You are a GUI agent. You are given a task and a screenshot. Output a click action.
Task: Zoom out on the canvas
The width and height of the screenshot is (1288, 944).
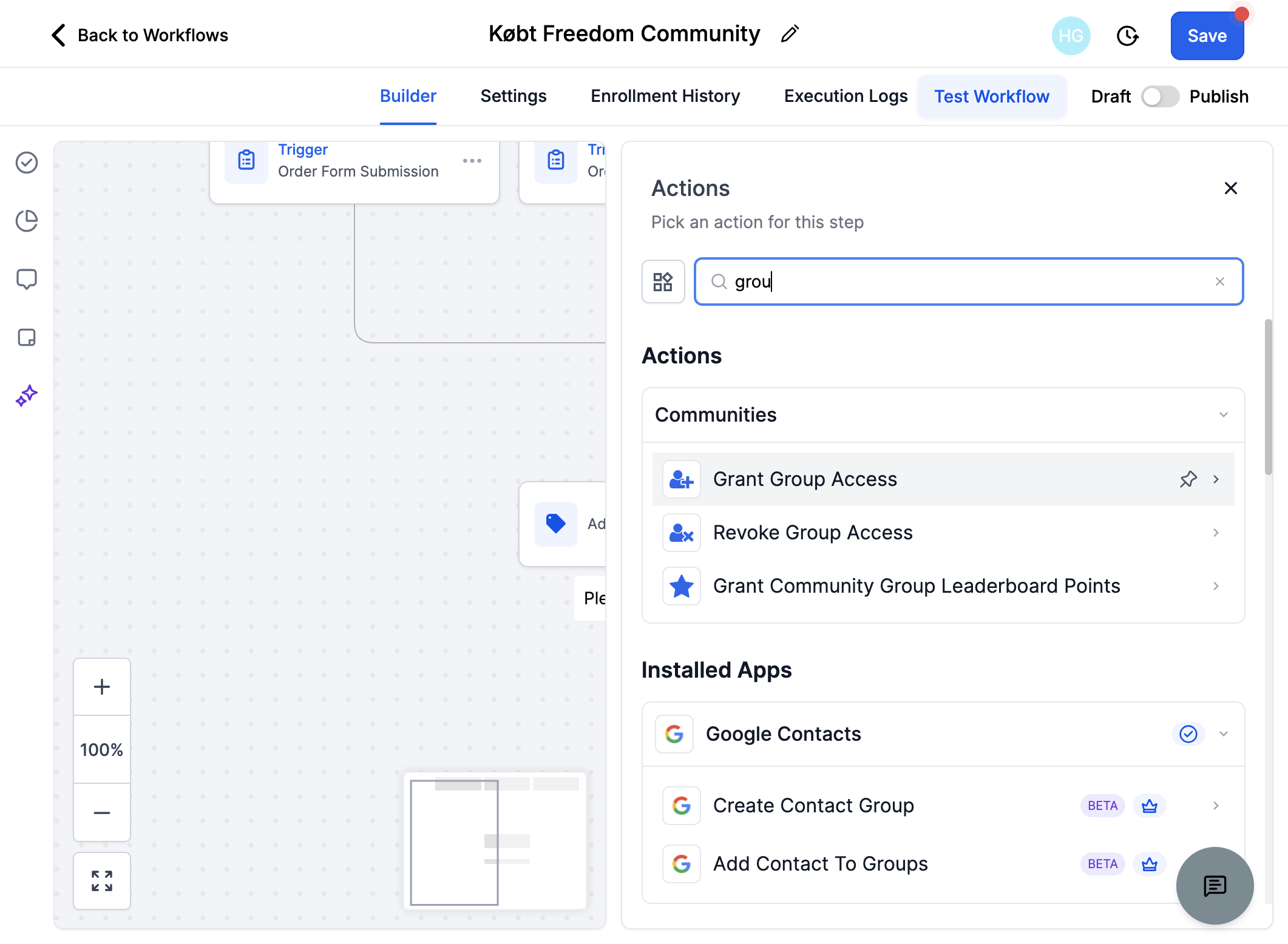tap(102, 812)
